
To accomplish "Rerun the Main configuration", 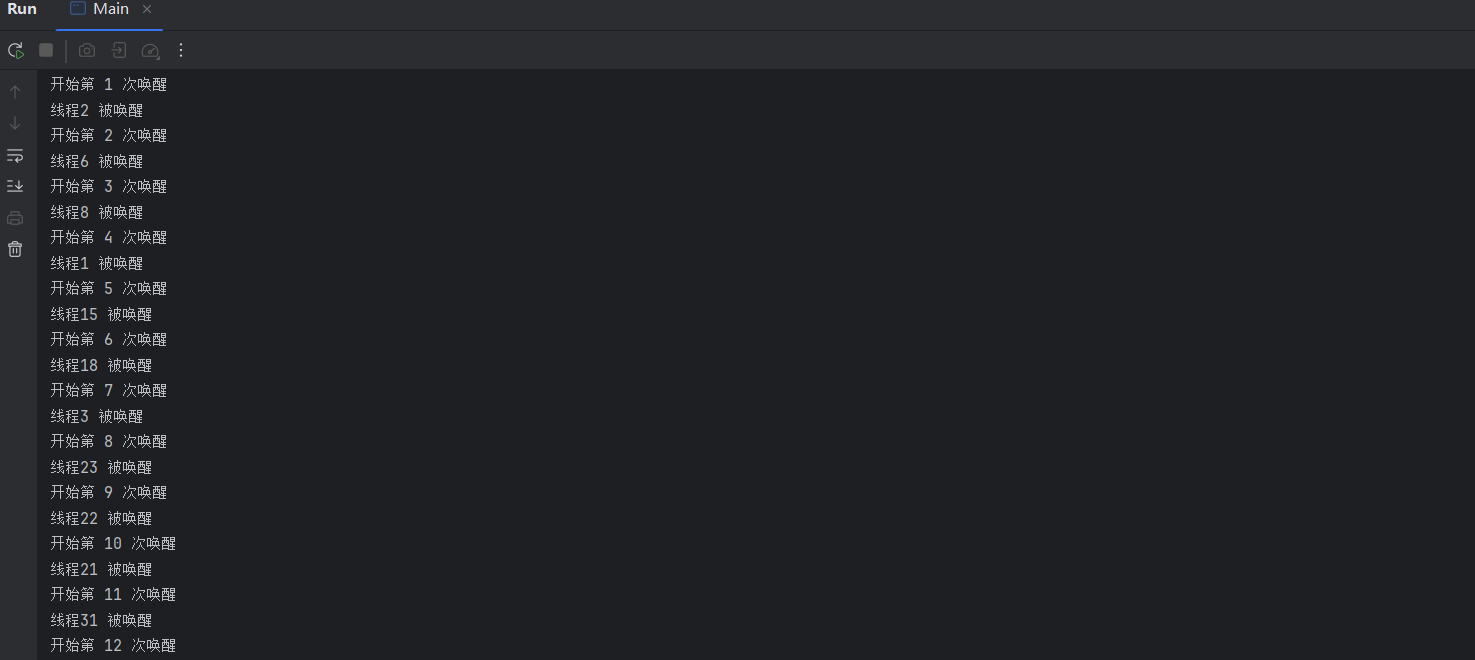I will (x=16, y=50).
